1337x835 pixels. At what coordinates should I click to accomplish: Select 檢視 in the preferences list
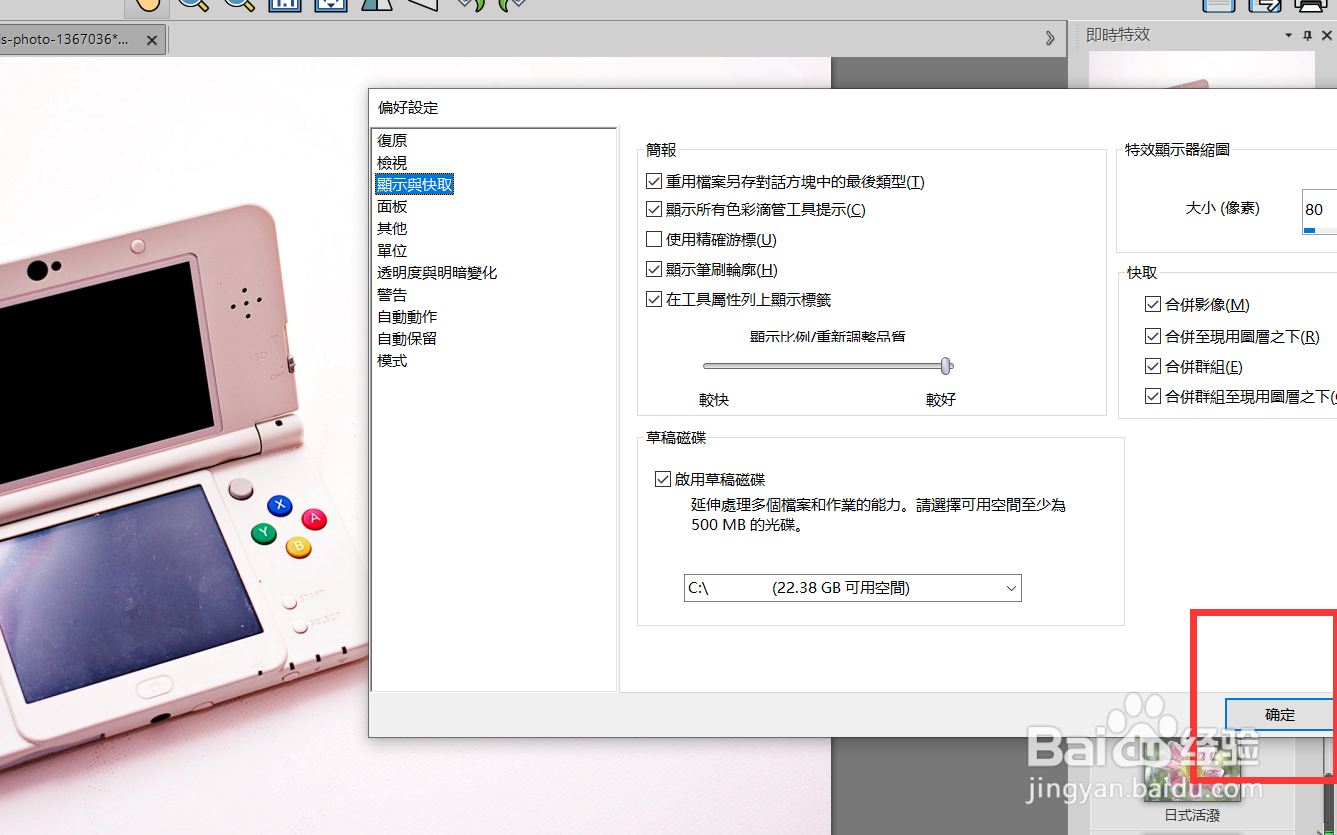(x=392, y=163)
